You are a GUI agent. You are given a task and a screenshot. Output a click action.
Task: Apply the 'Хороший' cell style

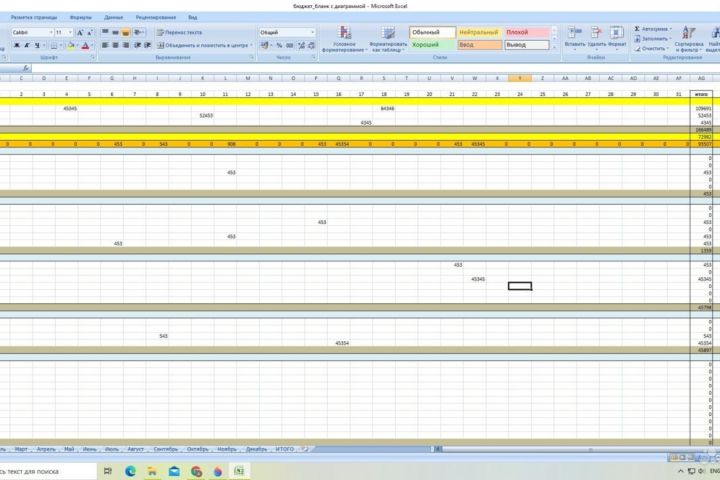tap(432, 45)
